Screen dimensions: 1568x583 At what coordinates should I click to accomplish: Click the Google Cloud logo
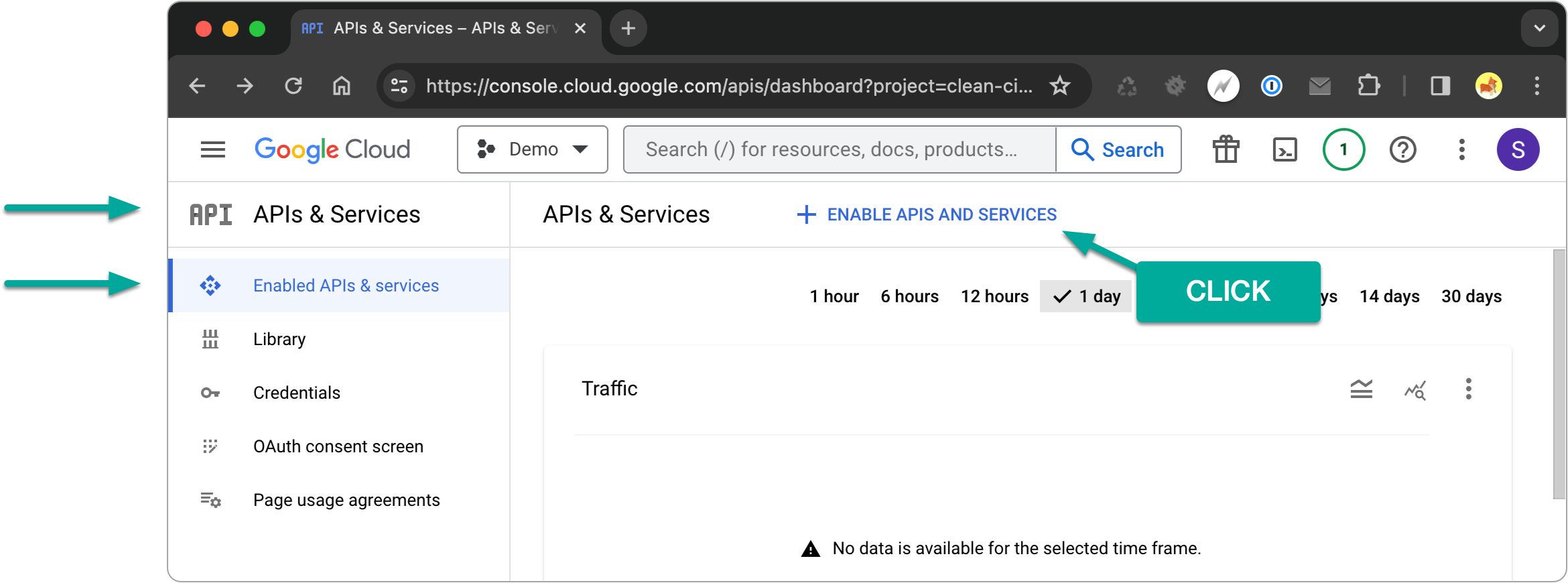332,149
